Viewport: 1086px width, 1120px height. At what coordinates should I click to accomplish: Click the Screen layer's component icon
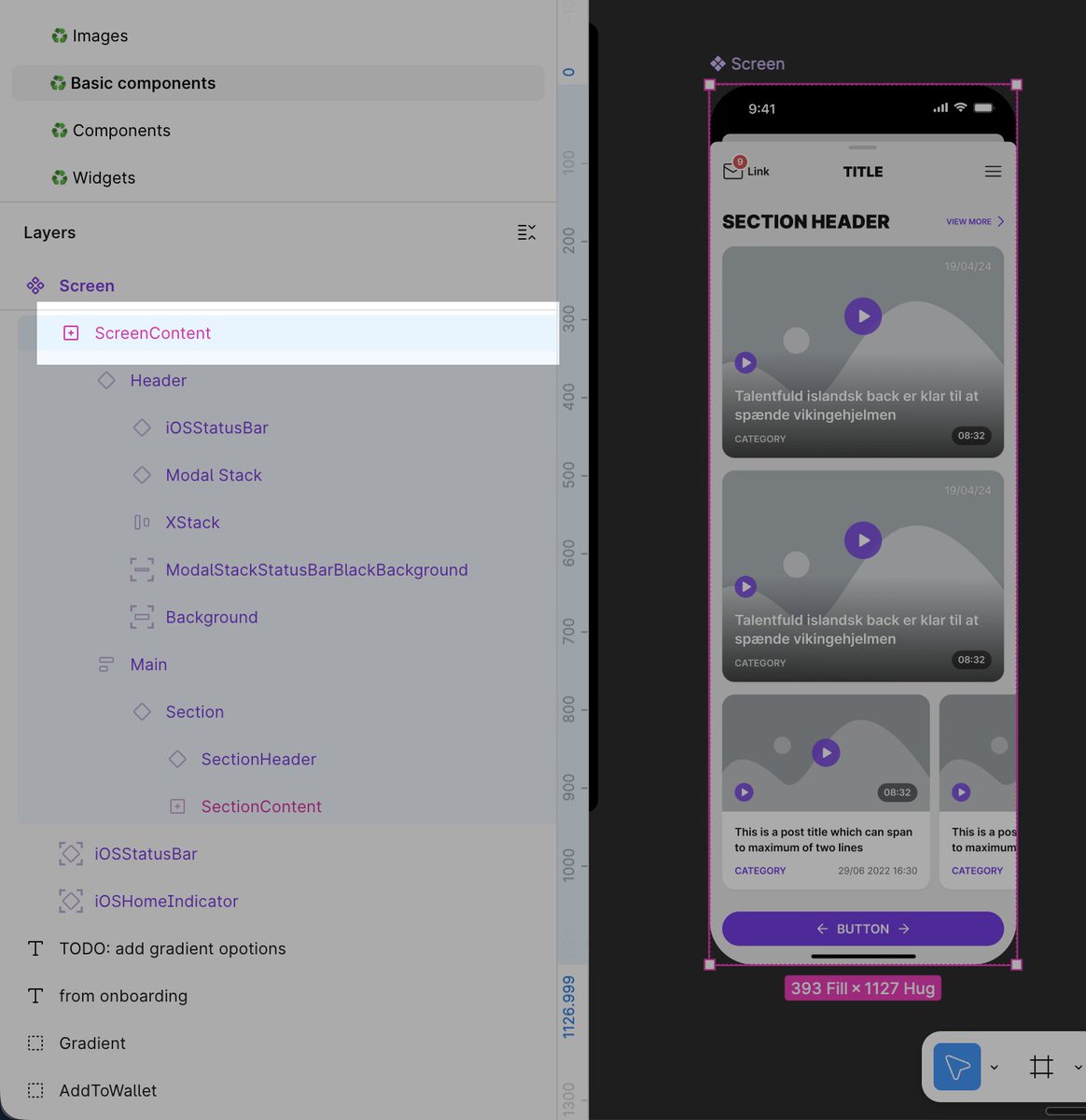[35, 286]
